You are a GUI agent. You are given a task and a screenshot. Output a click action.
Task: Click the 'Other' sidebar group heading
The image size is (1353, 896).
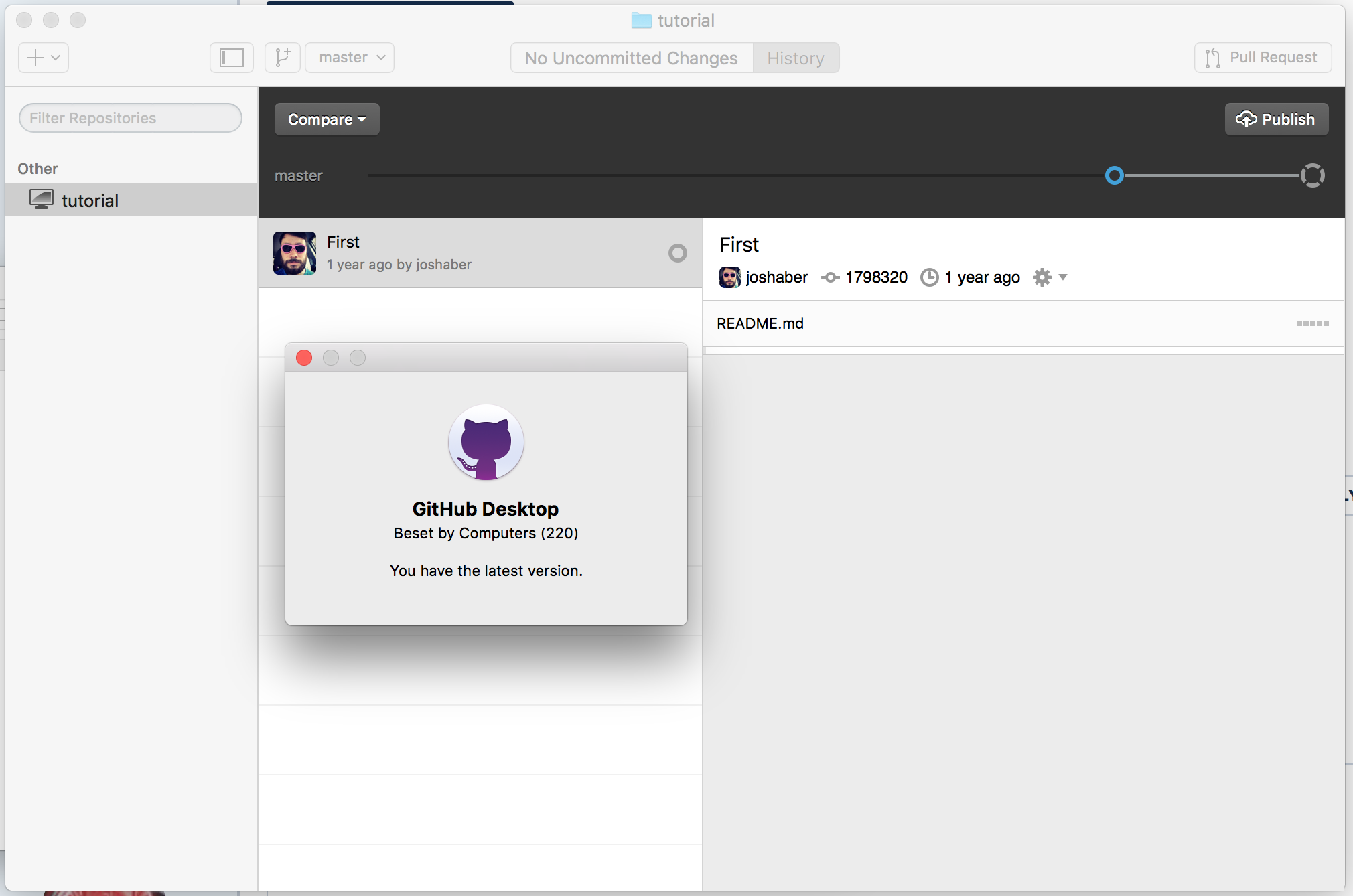pyautogui.click(x=38, y=169)
